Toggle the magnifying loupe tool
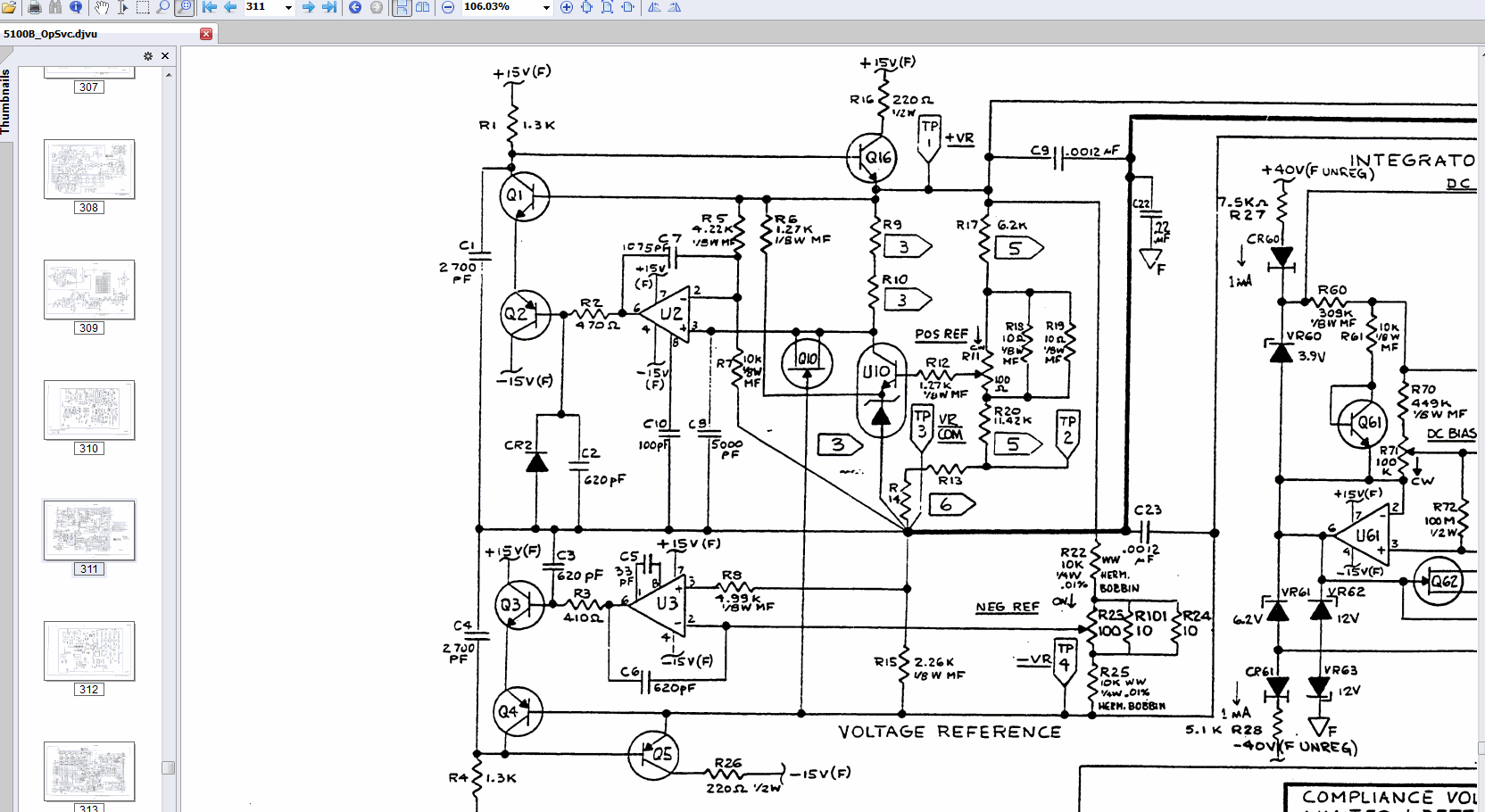Viewport: 1485px width, 812px height. click(x=185, y=7)
